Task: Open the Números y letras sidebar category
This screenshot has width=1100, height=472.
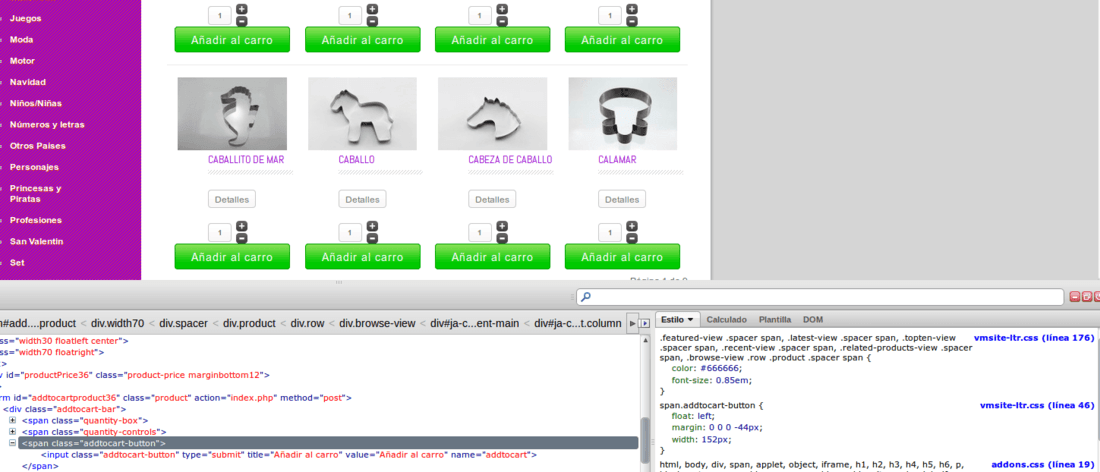Action: tap(47, 125)
